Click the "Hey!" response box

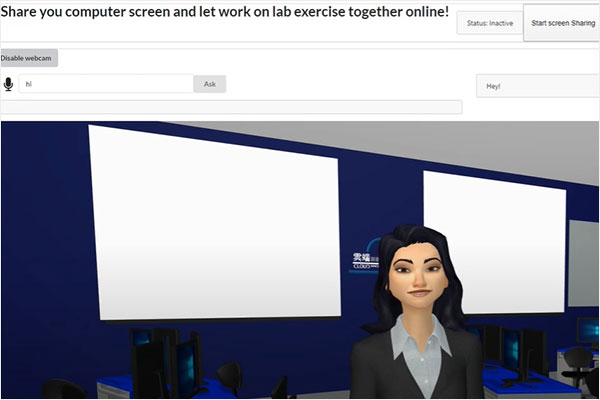pyautogui.click(x=537, y=86)
